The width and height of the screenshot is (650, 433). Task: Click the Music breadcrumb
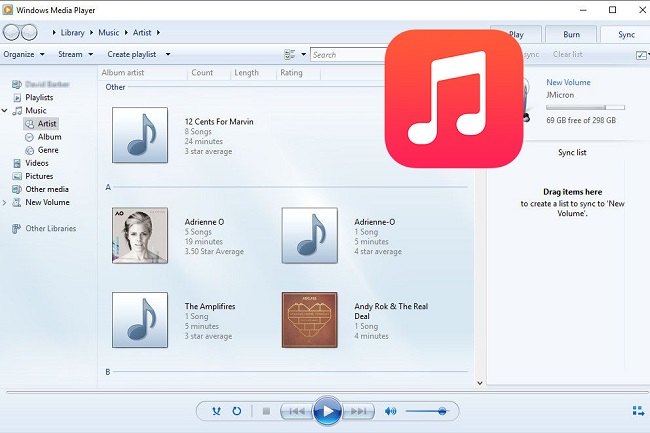(109, 33)
